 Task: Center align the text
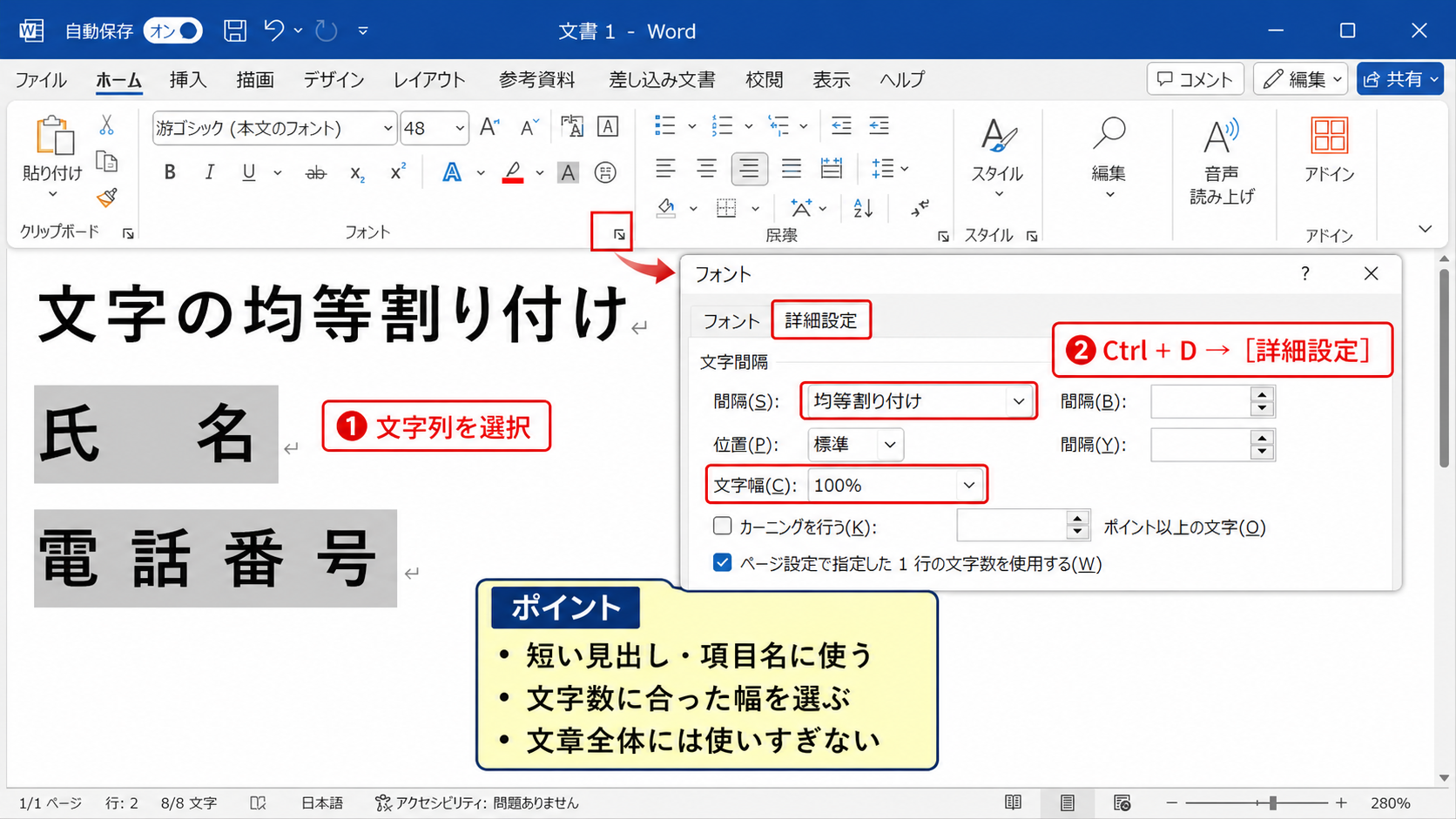706,168
